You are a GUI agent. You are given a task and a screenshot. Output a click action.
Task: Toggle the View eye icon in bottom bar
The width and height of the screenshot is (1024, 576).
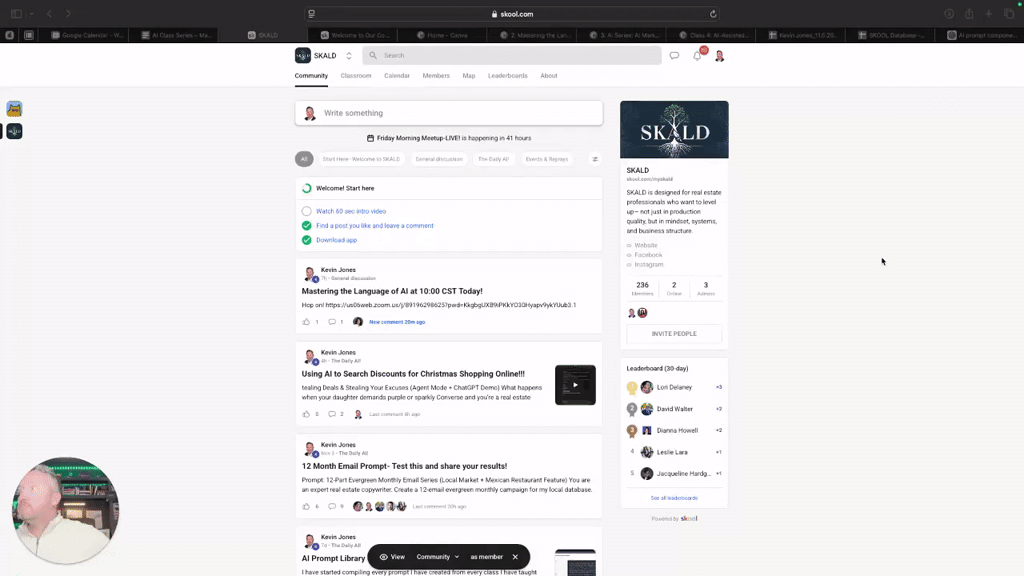[383, 557]
